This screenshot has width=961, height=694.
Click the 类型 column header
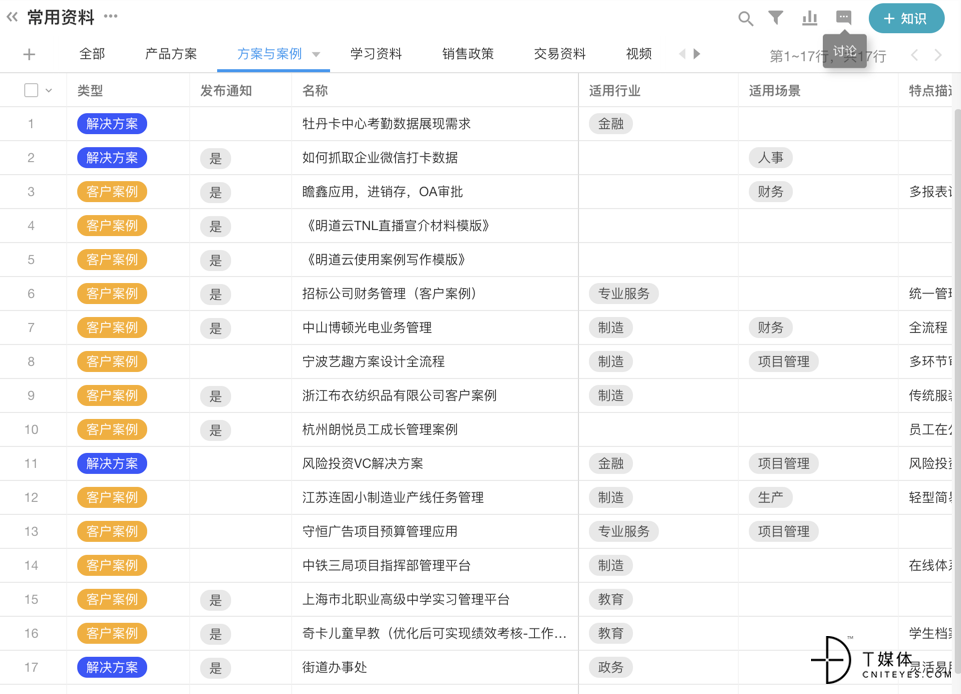click(x=90, y=91)
